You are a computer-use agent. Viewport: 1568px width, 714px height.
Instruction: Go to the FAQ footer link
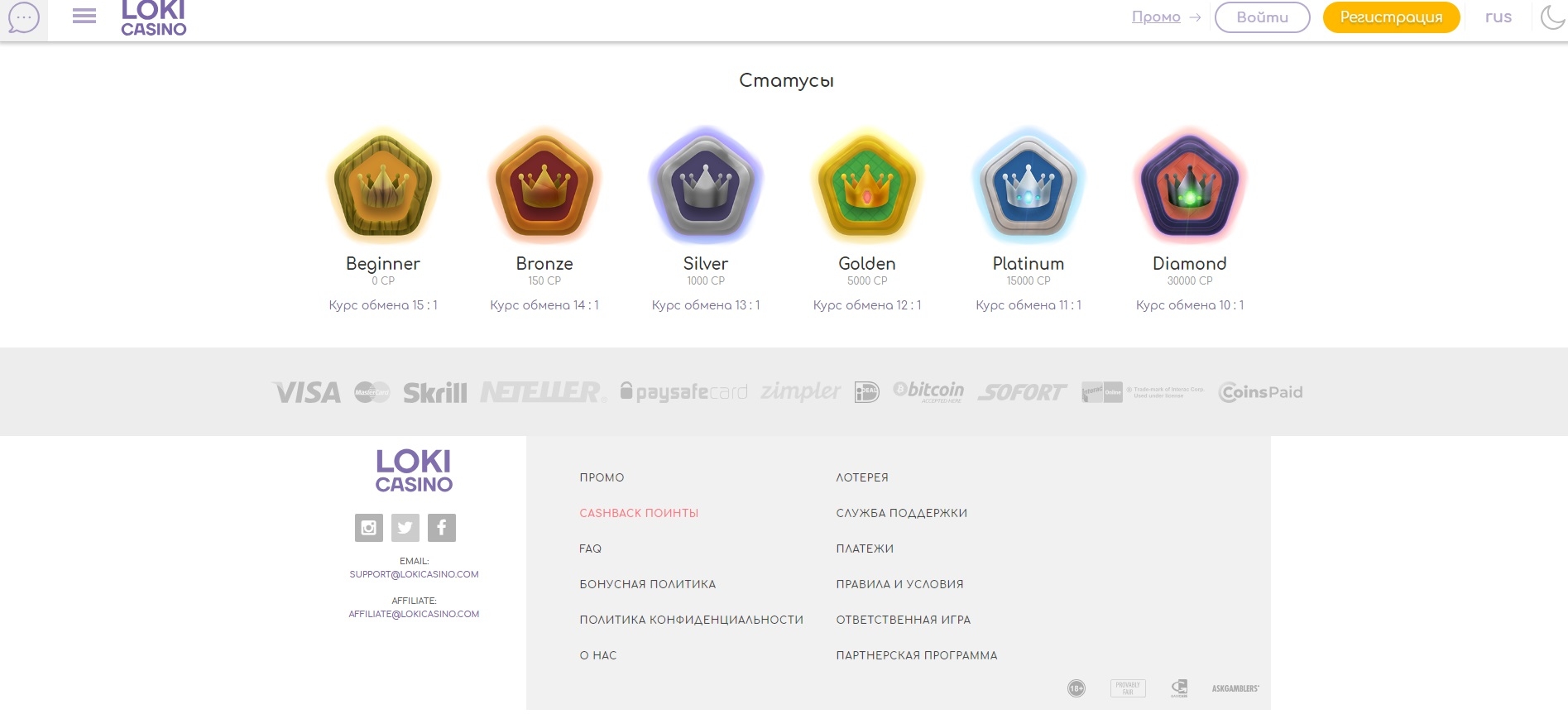pos(590,549)
